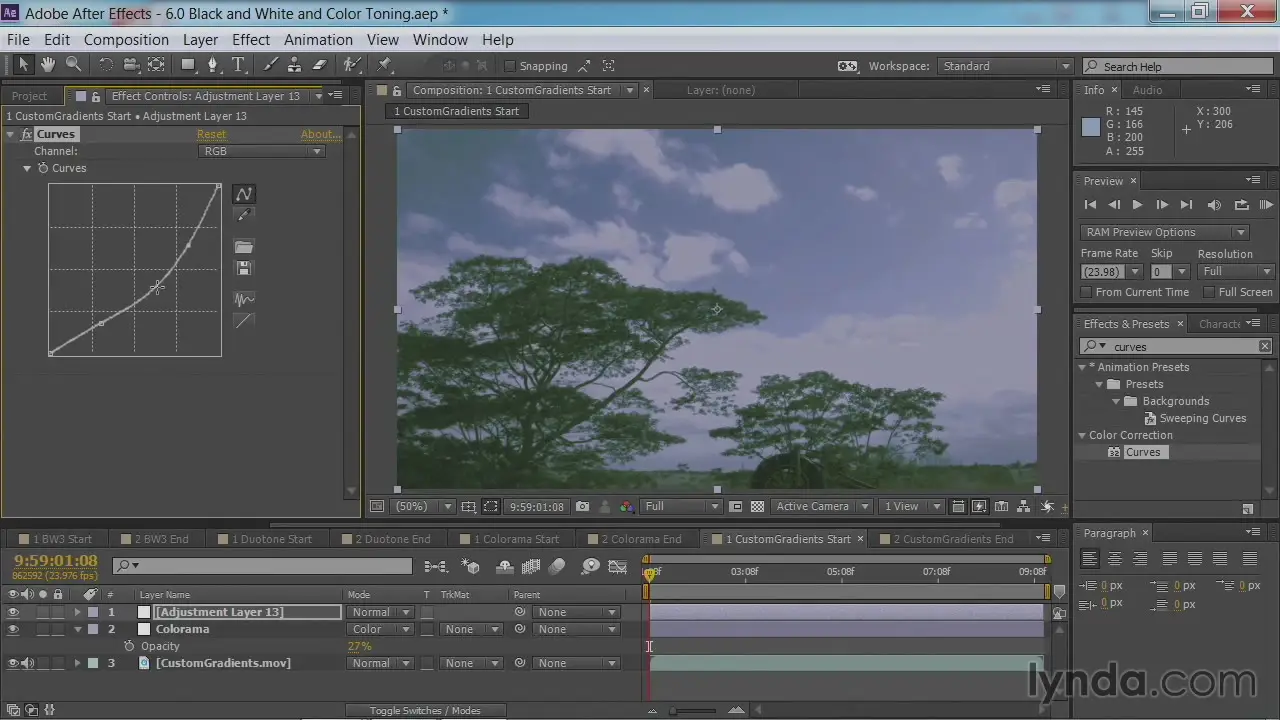
Task: Switch to the 1 Duotone Start tab
Action: (272, 539)
